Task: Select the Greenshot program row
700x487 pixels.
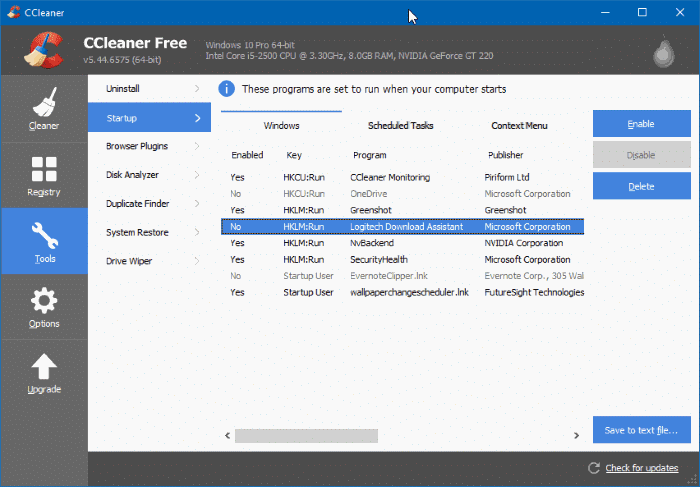Action: click(402, 210)
